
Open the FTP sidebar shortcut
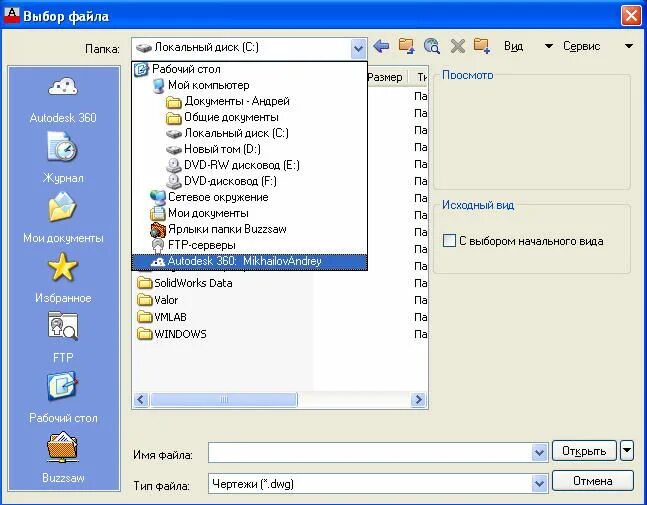[x=63, y=338]
